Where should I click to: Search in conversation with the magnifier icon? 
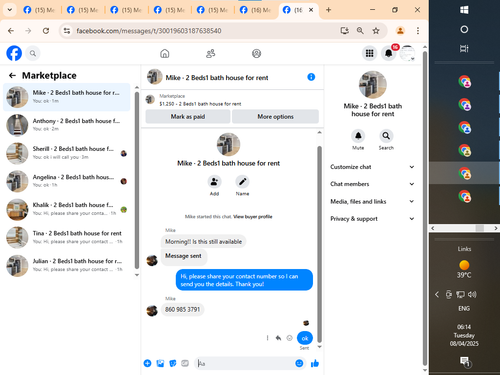point(386,136)
